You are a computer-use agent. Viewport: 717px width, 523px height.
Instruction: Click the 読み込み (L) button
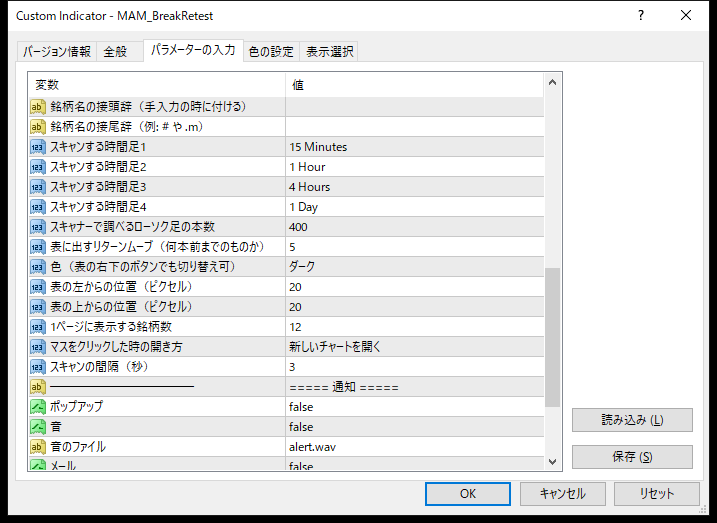[632, 420]
